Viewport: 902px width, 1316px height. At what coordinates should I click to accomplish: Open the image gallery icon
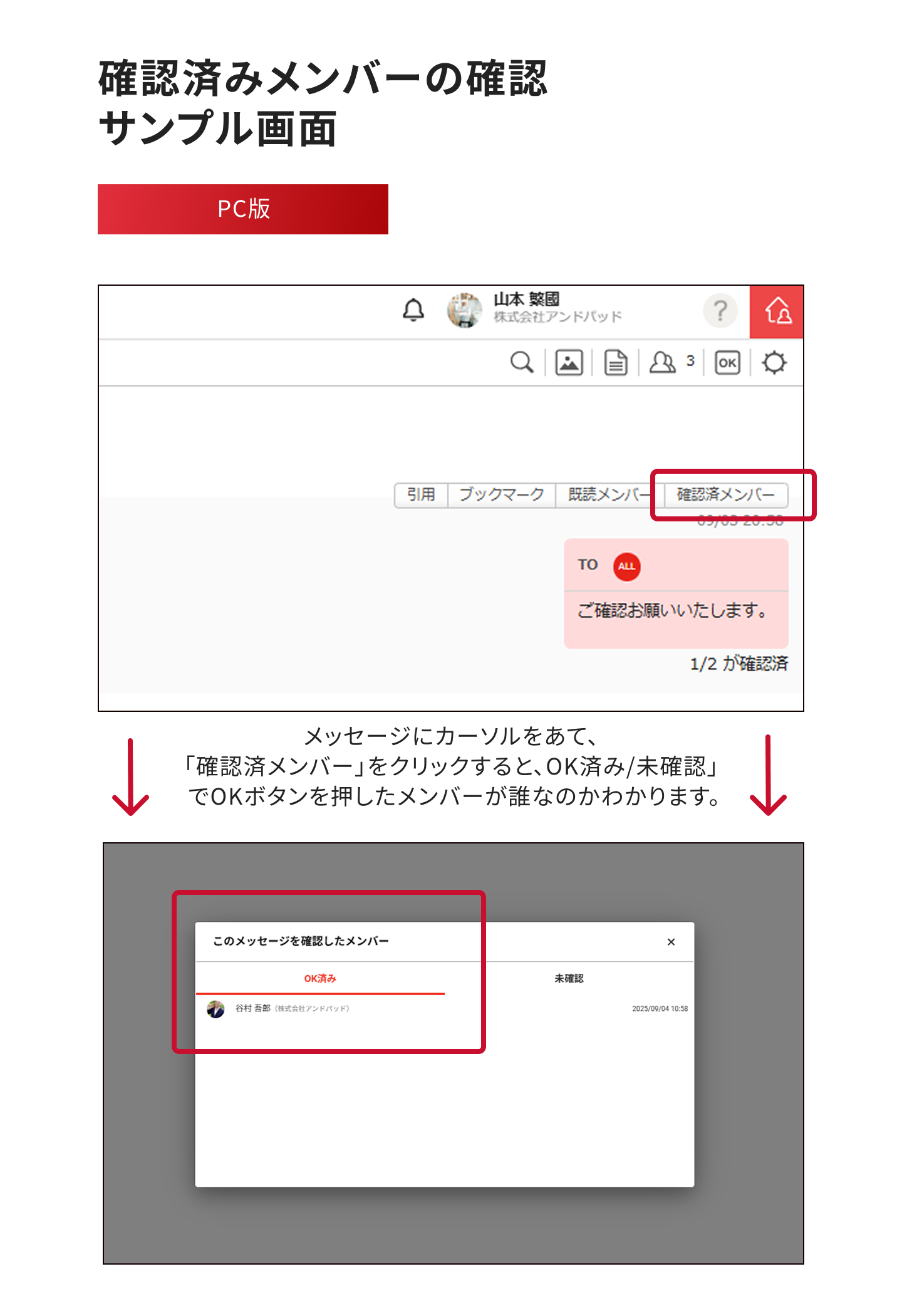point(569,362)
